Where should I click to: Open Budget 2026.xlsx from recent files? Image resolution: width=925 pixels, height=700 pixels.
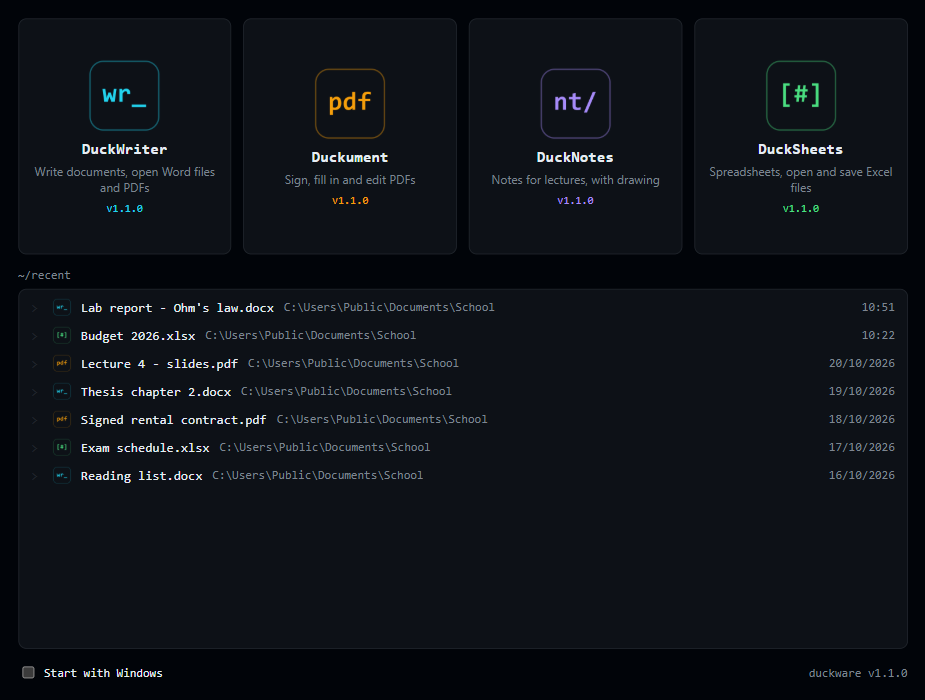point(138,336)
